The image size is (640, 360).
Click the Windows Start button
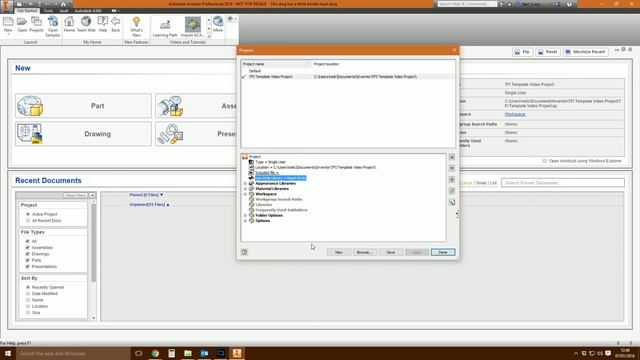[8, 353]
